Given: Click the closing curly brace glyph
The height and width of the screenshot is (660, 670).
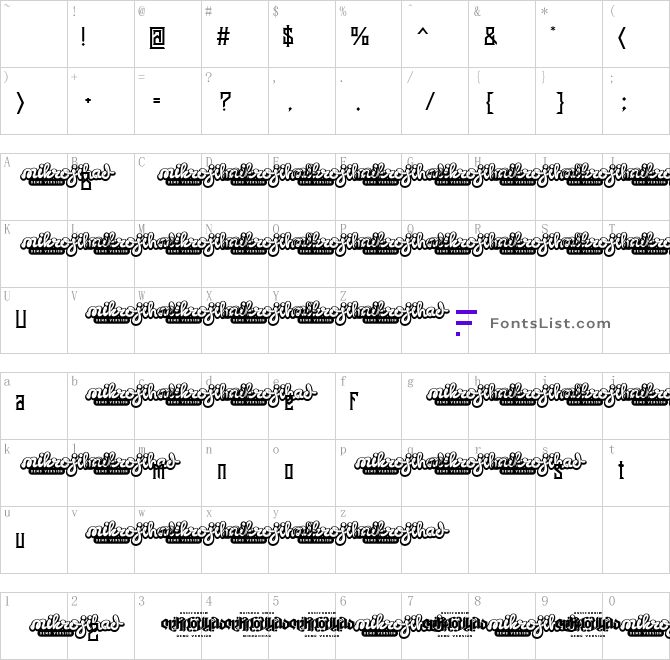Looking at the screenshot, I should click(x=560, y=101).
